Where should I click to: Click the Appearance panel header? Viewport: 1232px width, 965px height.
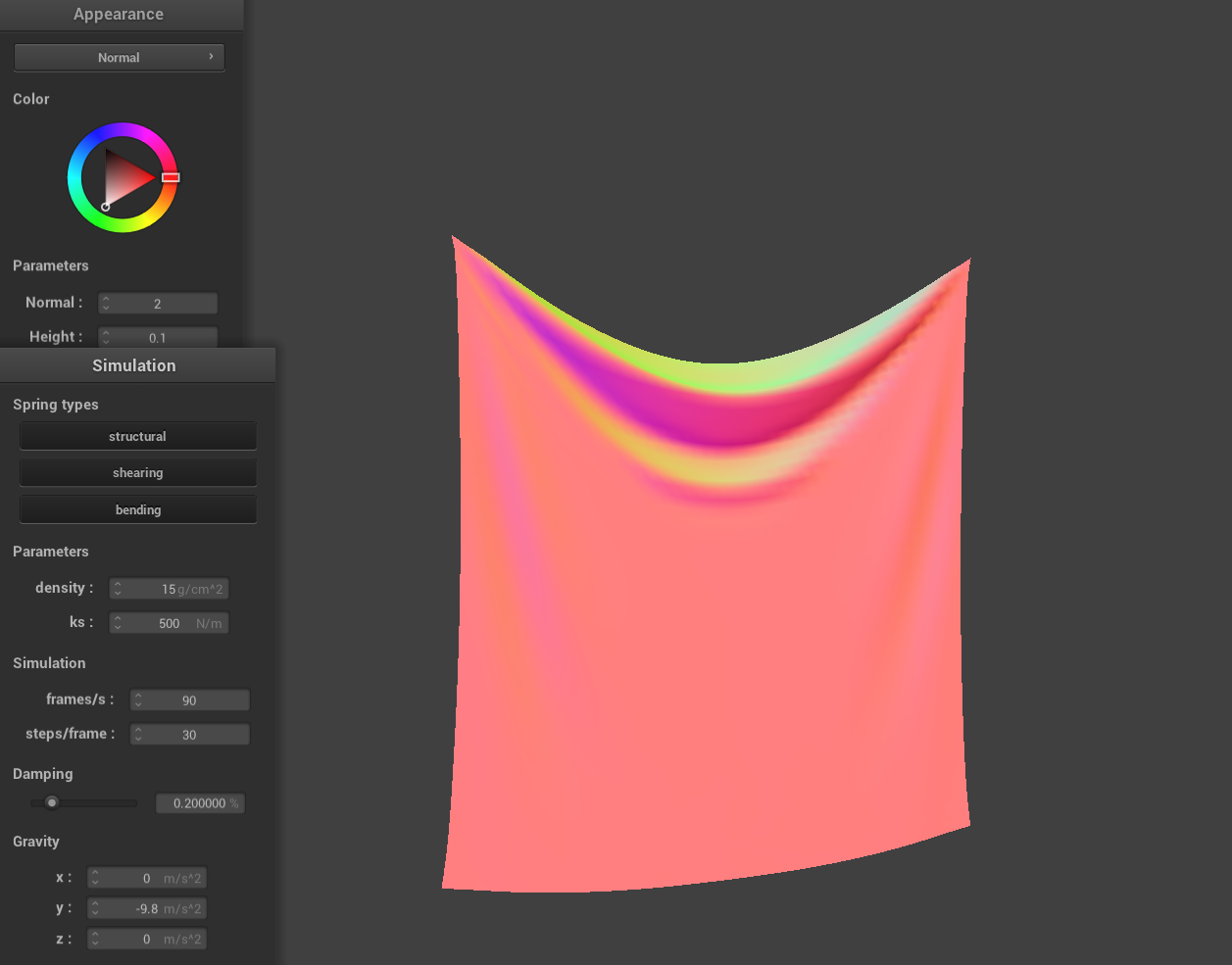[x=119, y=15]
